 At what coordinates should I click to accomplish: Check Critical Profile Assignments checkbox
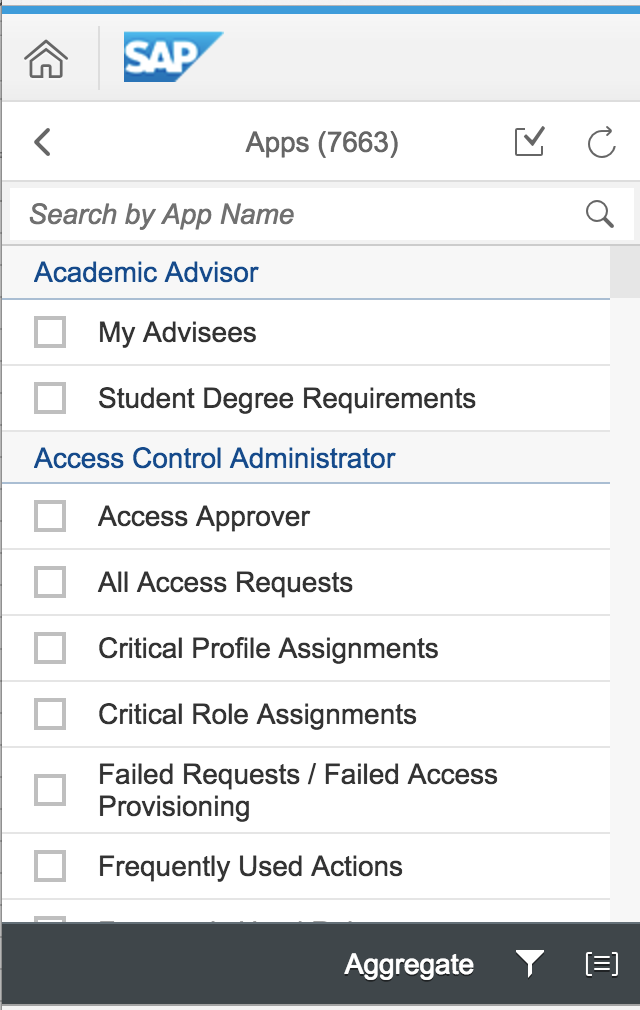click(50, 648)
